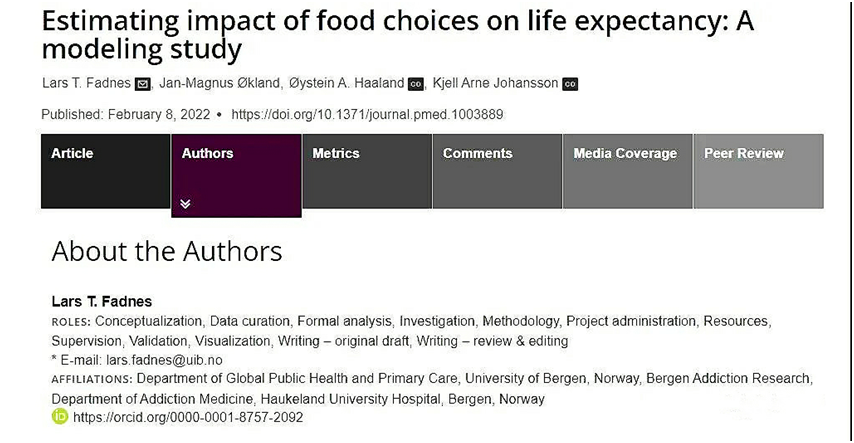Viewport: 854px width, 443px height.
Task: Click the article title heading
Action: tap(398, 35)
